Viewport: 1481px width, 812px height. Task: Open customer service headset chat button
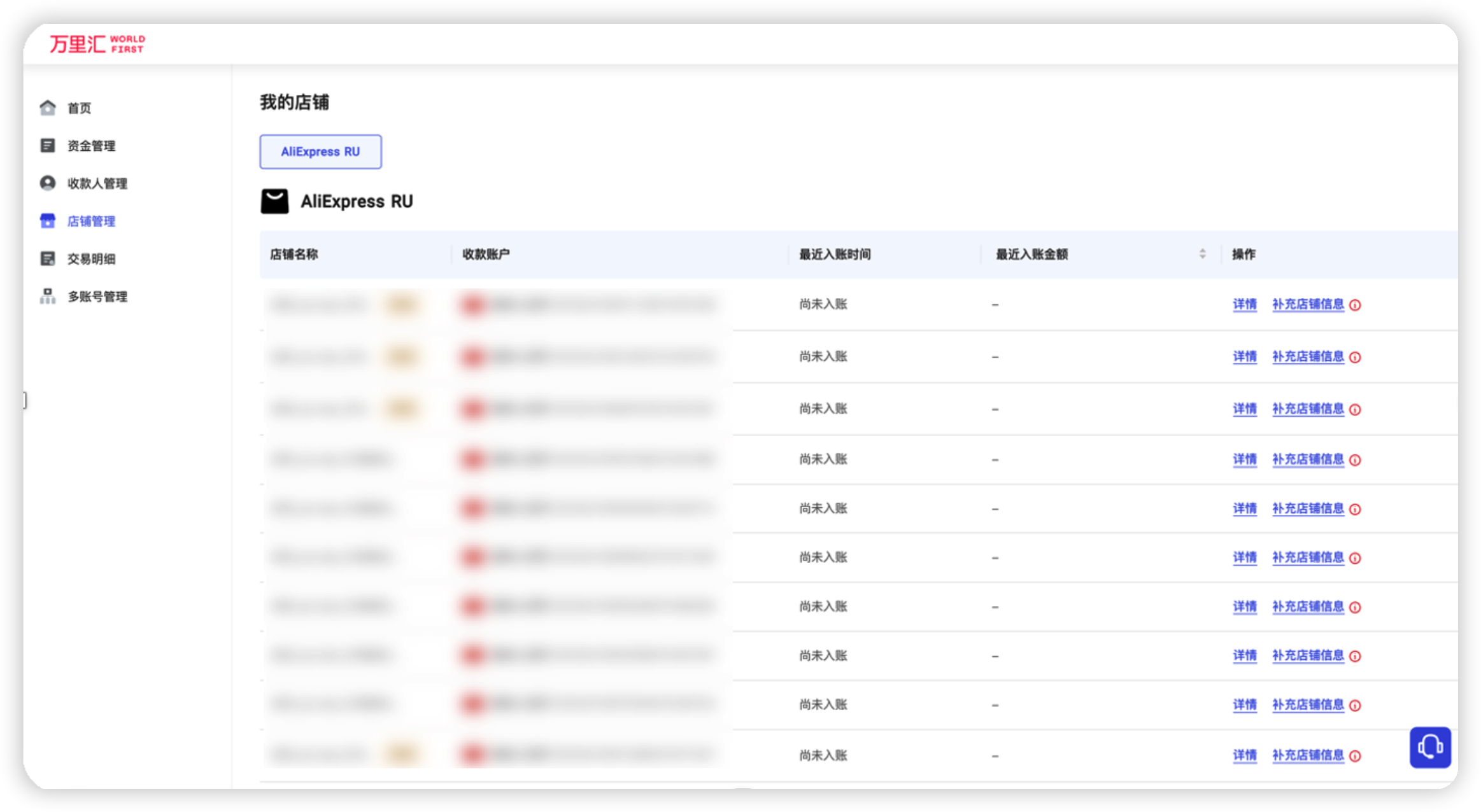1429,747
